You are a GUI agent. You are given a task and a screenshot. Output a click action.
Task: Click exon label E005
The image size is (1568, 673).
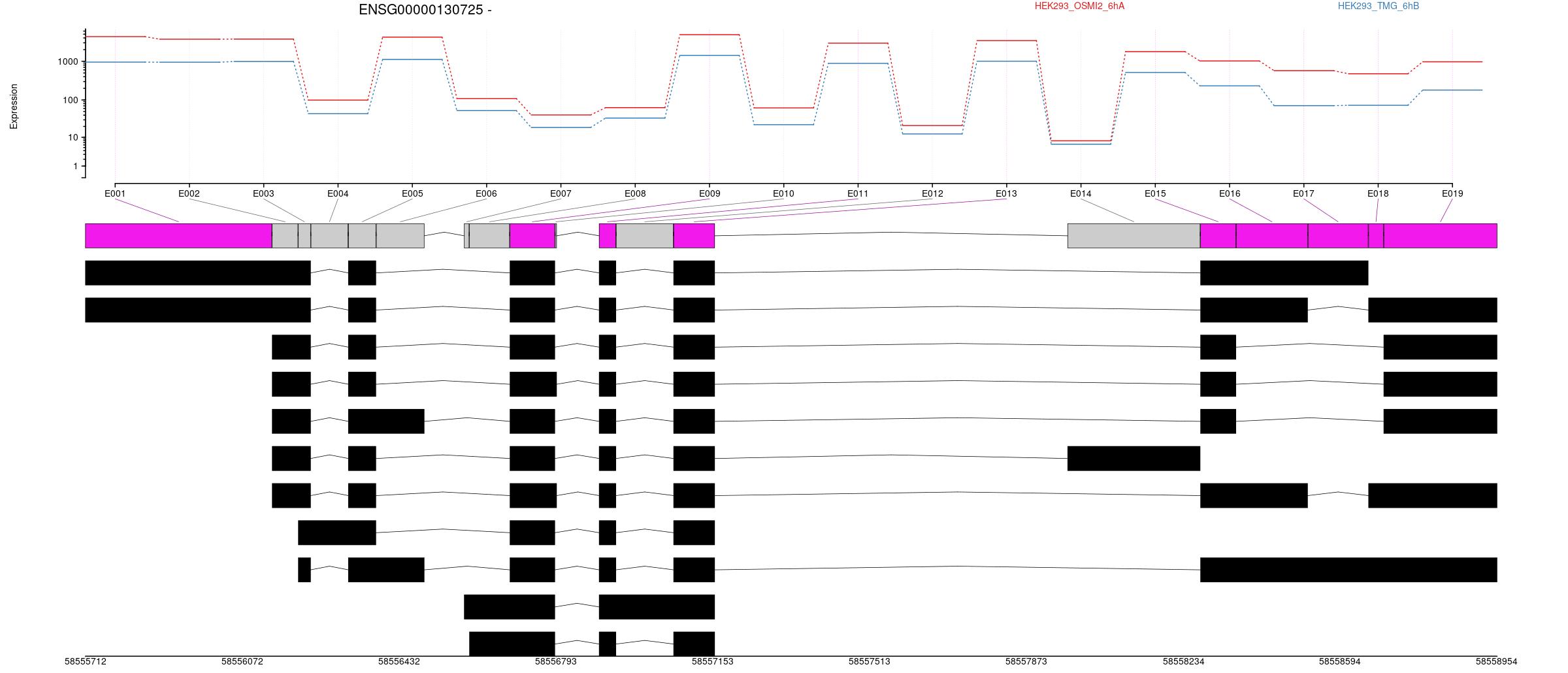[x=412, y=193]
